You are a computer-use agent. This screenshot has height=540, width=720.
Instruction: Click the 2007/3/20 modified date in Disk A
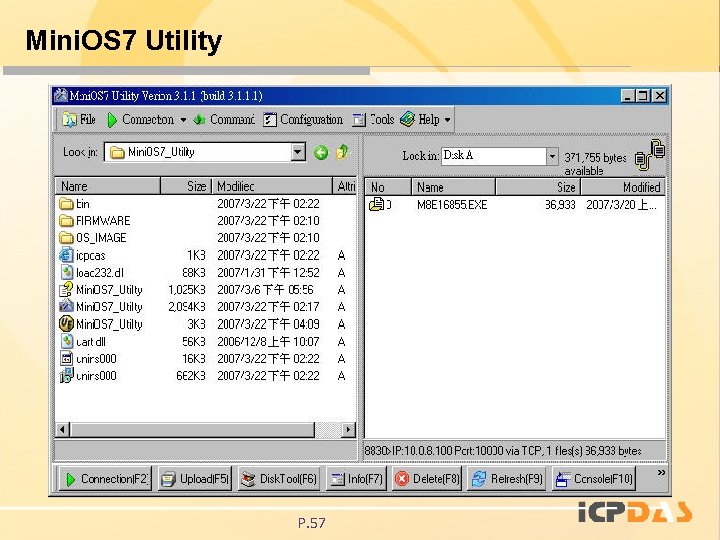coord(621,204)
